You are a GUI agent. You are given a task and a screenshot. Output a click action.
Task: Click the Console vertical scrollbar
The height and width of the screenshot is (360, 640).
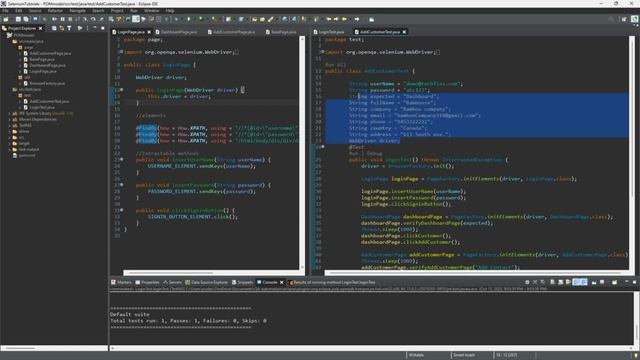[x=636, y=318]
